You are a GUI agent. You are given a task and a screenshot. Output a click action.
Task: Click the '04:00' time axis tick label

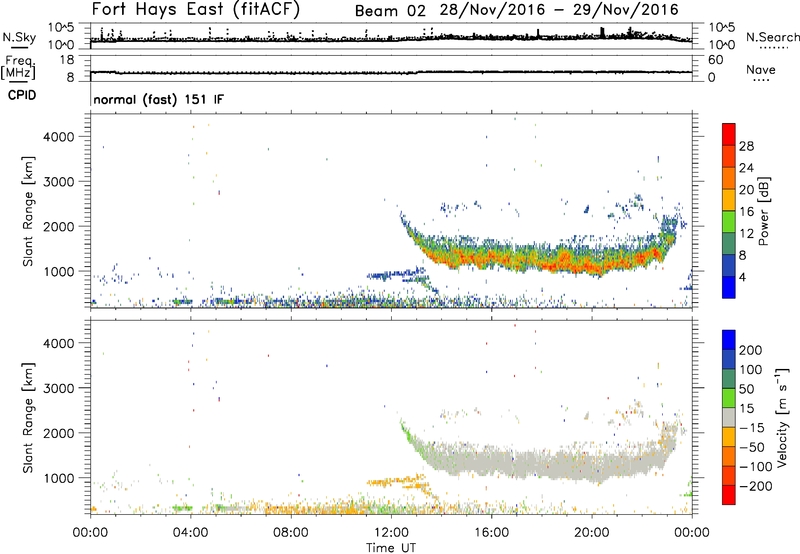click(x=190, y=533)
